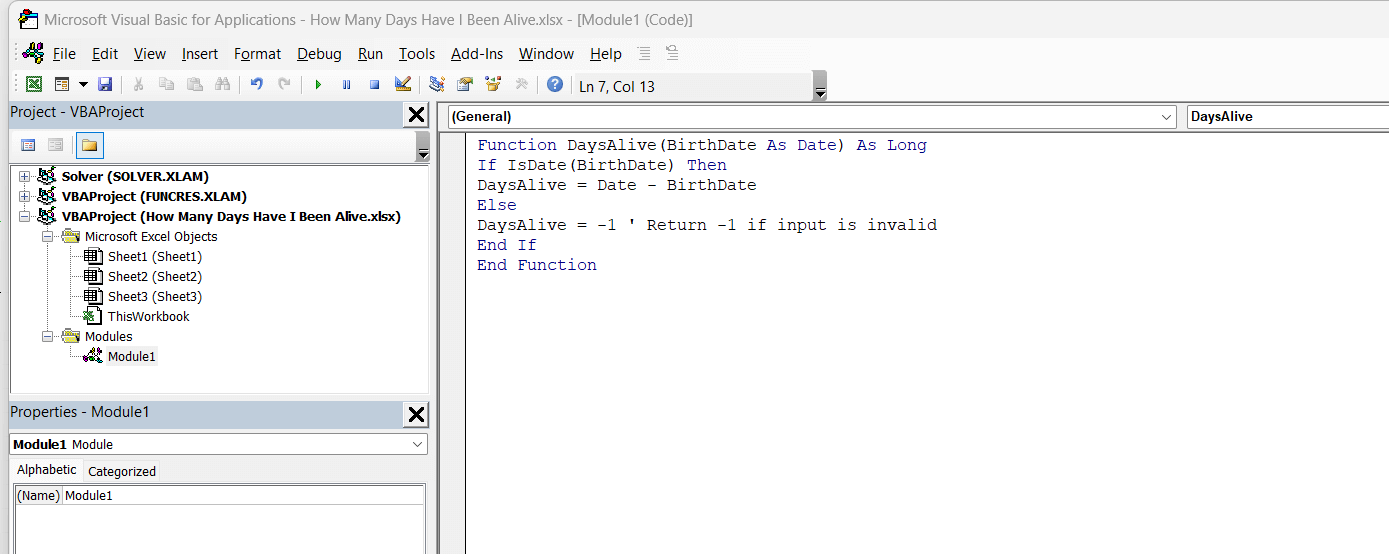1389x554 pixels.
Task: Open the View menu
Action: click(x=150, y=54)
